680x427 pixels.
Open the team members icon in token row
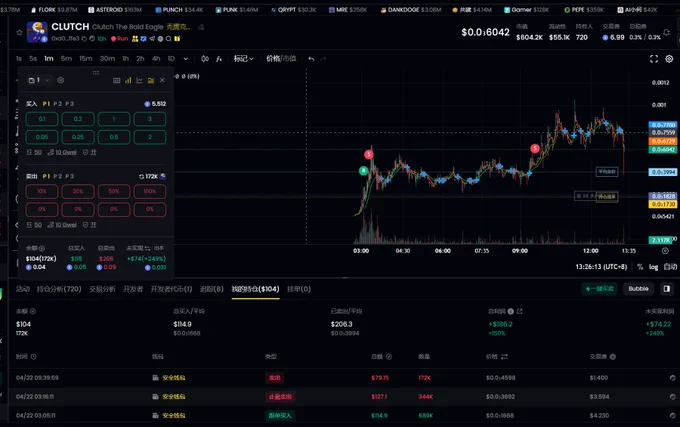(x=135, y=39)
